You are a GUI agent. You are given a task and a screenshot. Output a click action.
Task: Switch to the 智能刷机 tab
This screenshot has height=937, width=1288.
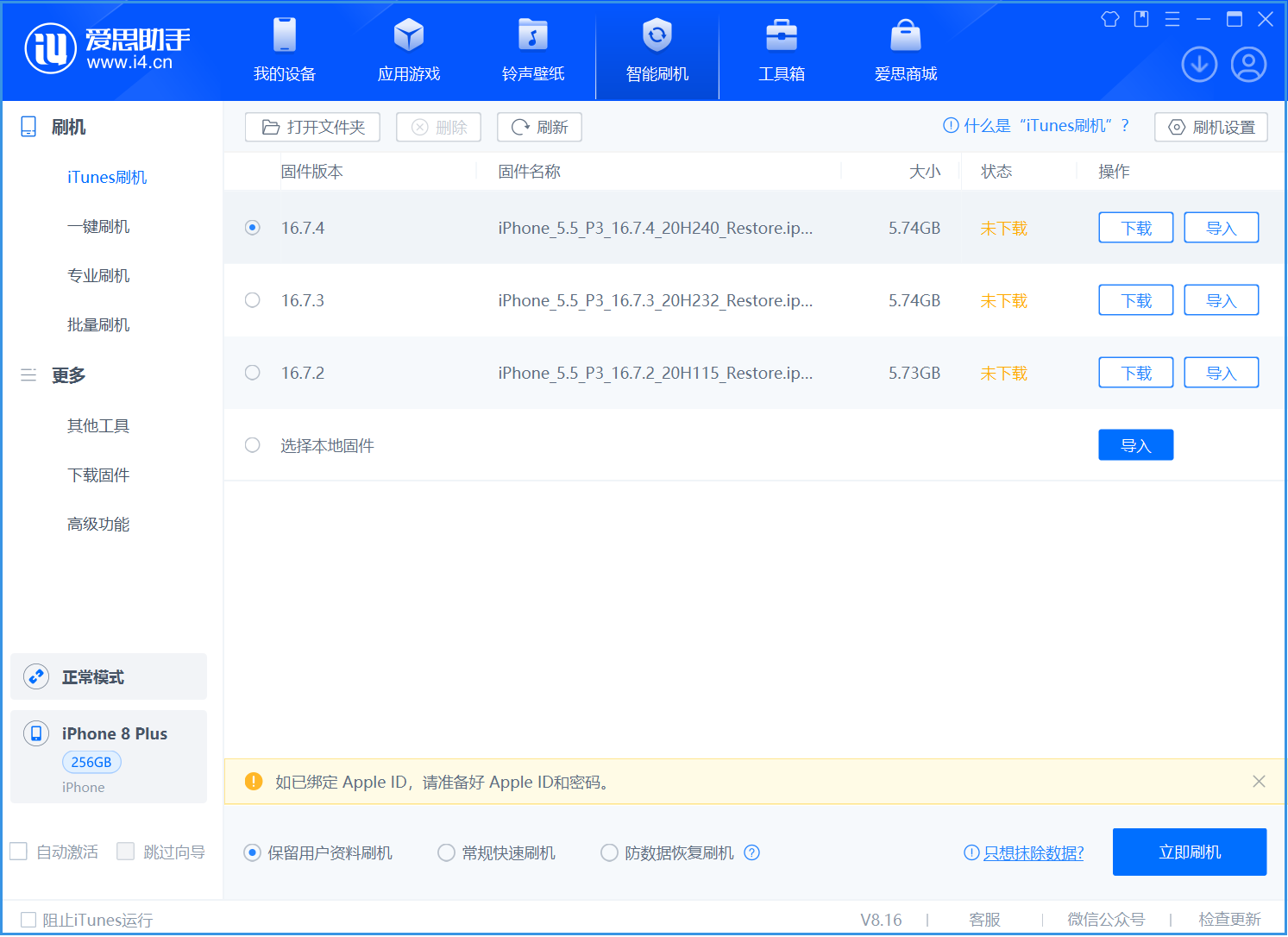pos(657,50)
